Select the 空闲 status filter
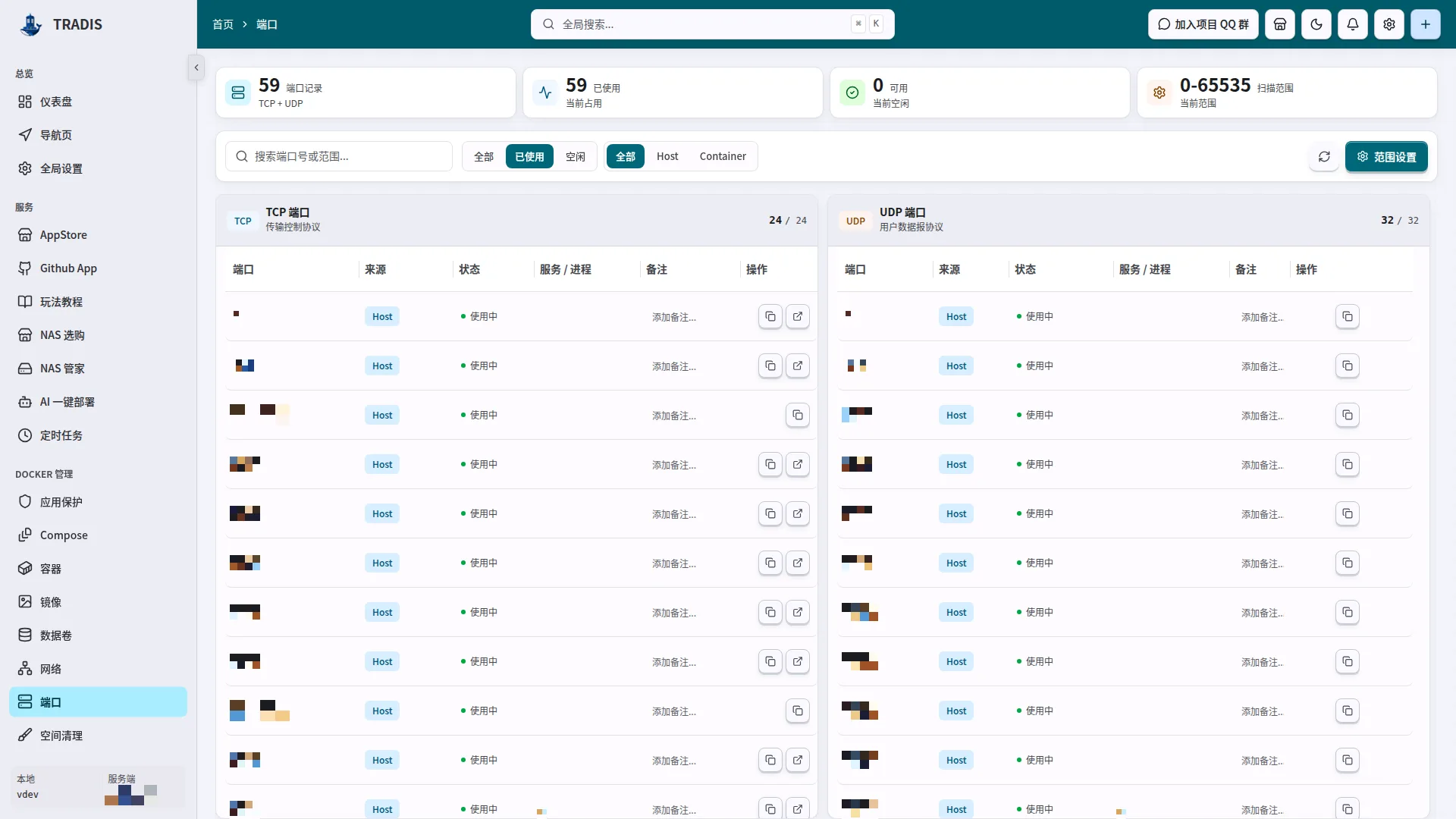This screenshot has width=1456, height=819. click(576, 156)
